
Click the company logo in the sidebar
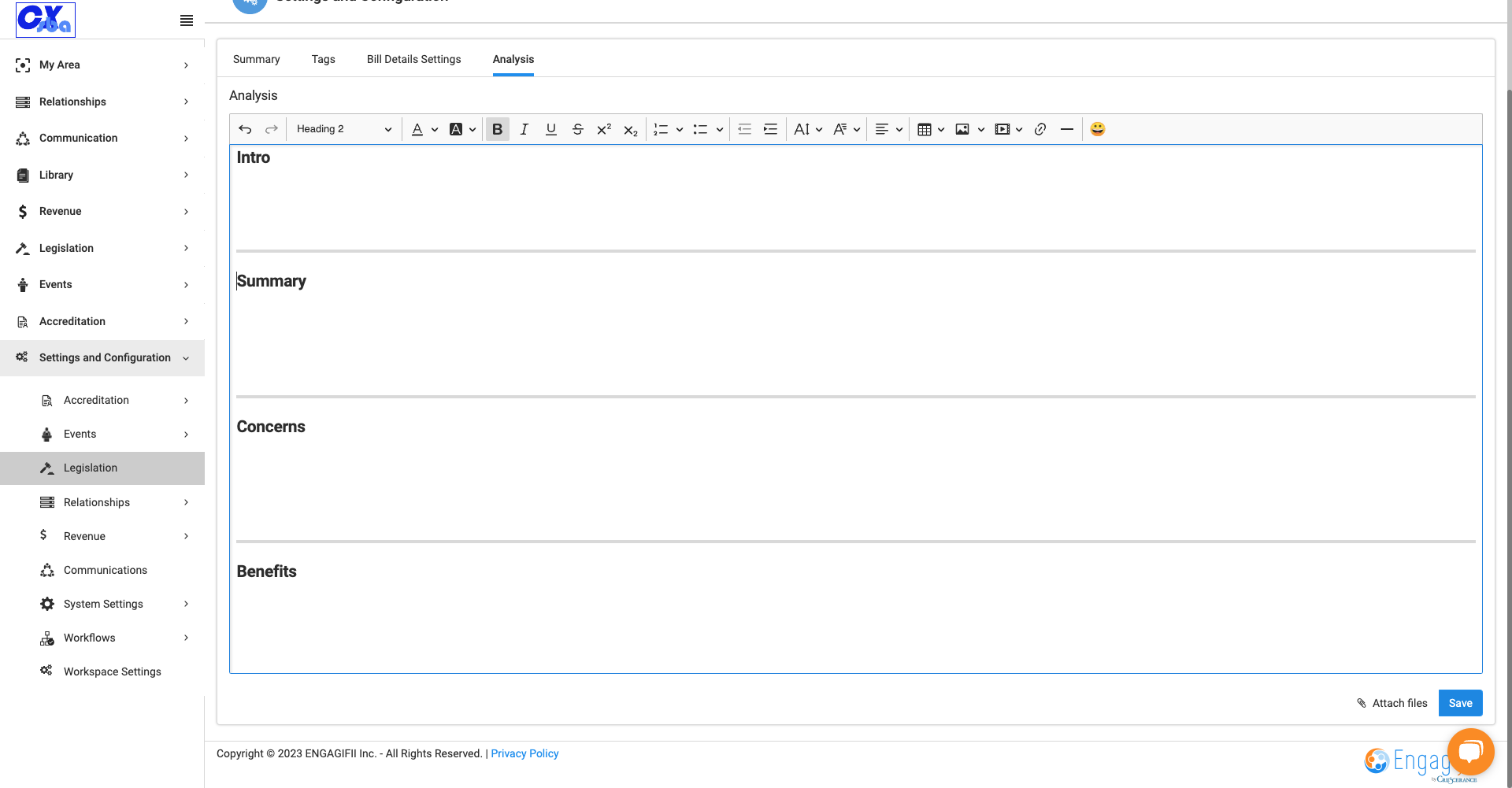pyautogui.click(x=46, y=20)
